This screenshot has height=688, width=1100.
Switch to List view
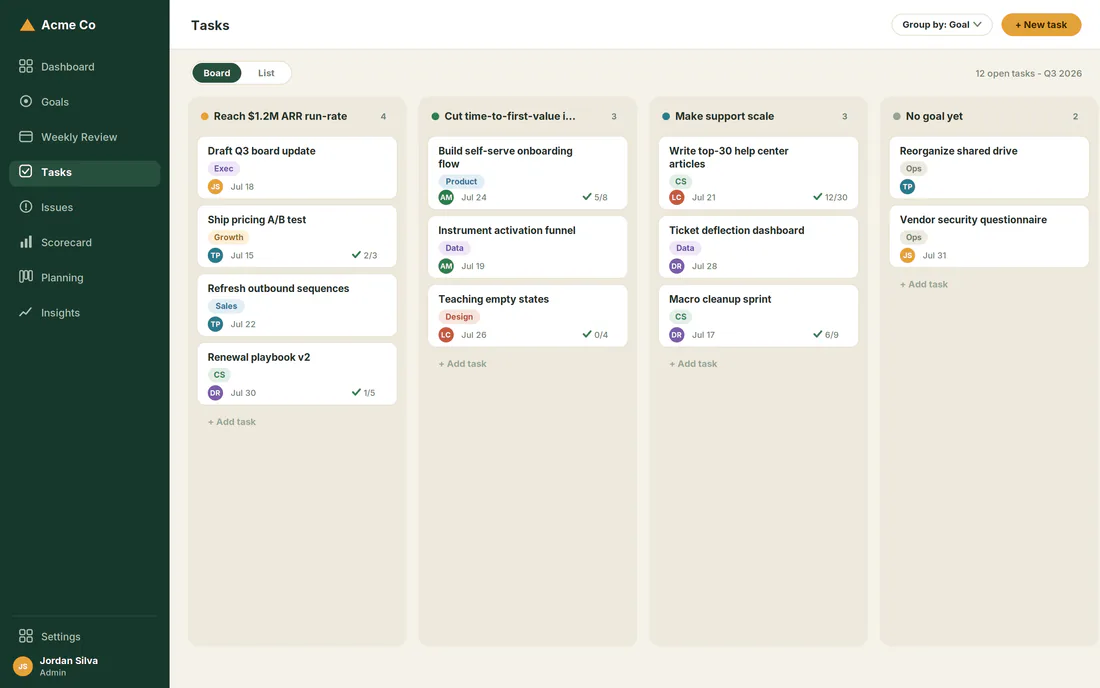[x=266, y=73]
